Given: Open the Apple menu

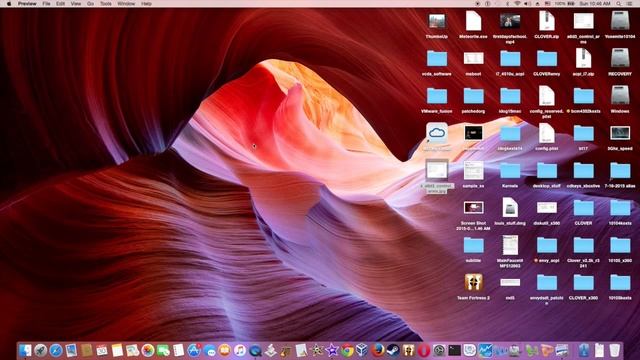Looking at the screenshot, I should [9, 4].
